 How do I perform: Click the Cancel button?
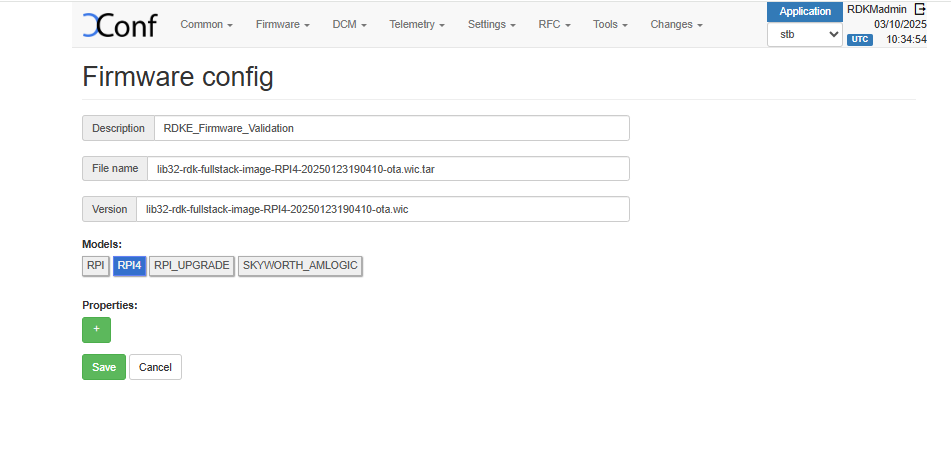pos(155,367)
